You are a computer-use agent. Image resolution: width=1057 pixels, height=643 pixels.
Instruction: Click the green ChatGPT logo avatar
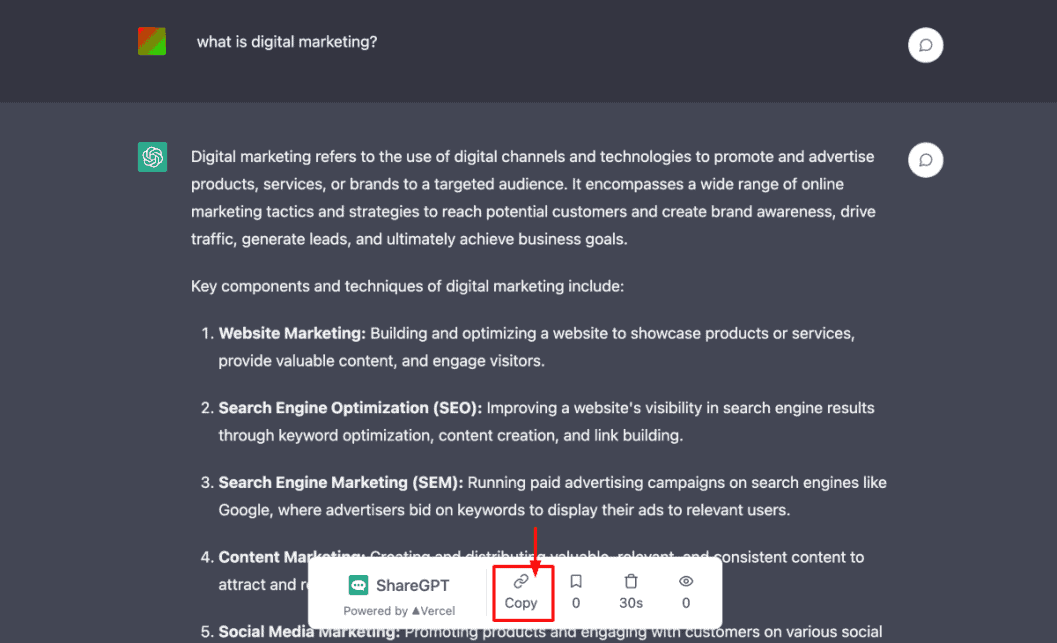tap(152, 157)
